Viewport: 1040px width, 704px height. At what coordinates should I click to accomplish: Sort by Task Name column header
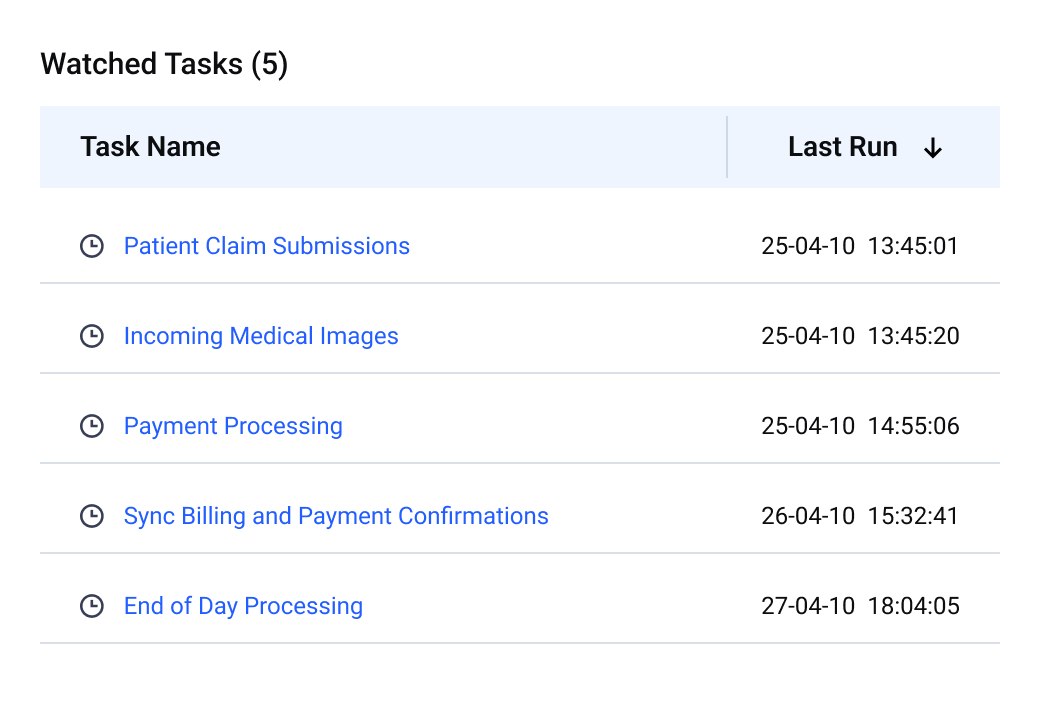pyautogui.click(x=150, y=147)
